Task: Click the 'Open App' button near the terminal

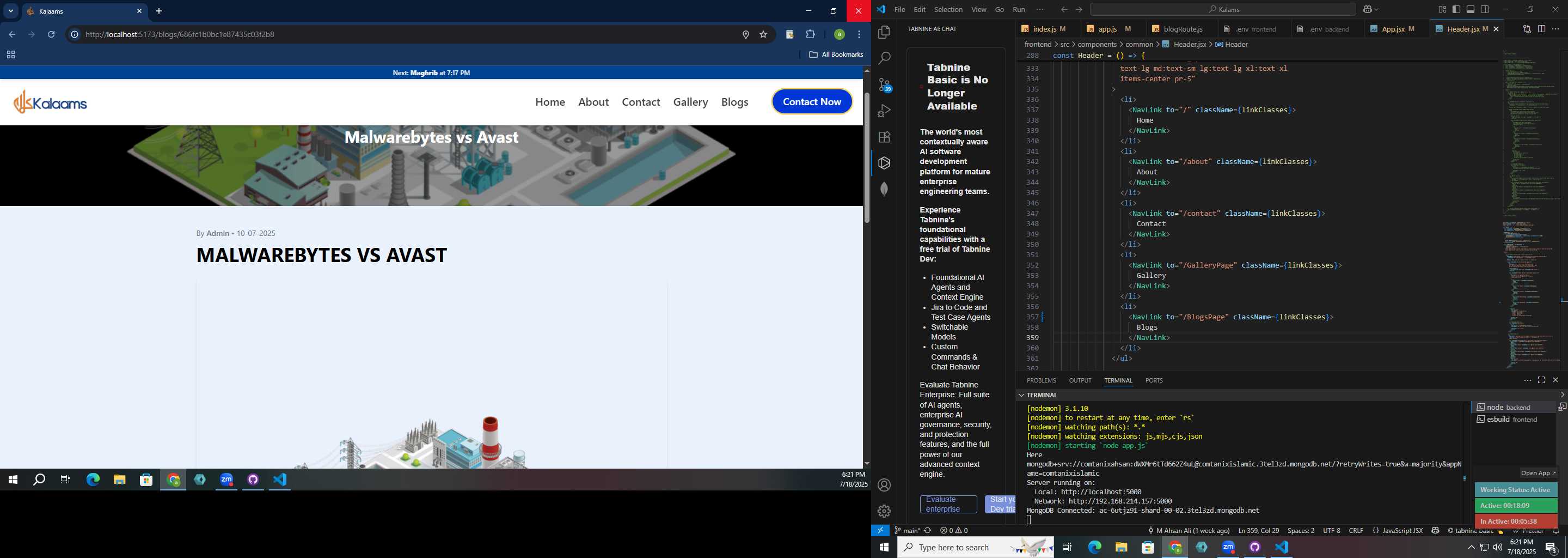Action: coord(1538,474)
